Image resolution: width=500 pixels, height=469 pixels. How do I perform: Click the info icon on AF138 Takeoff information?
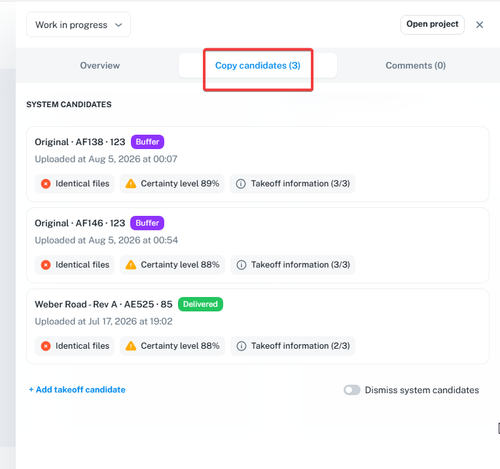click(241, 184)
